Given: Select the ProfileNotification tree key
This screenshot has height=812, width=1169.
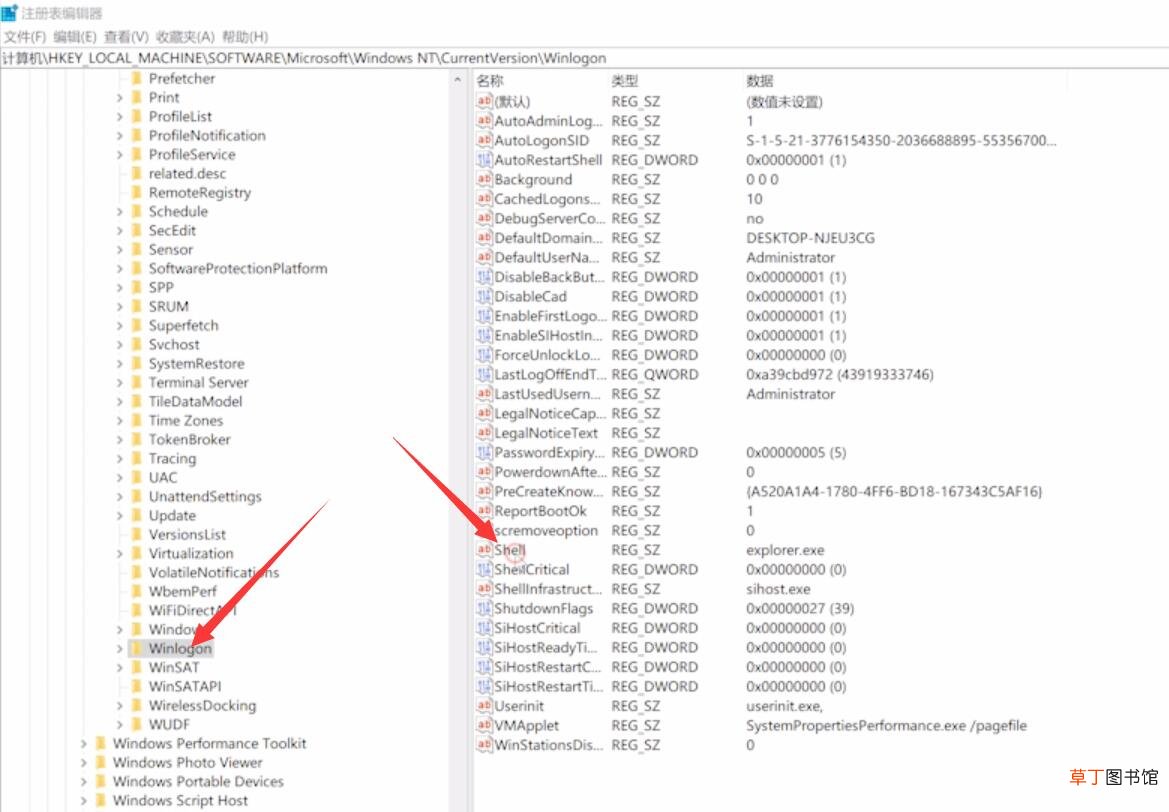Looking at the screenshot, I should (207, 135).
